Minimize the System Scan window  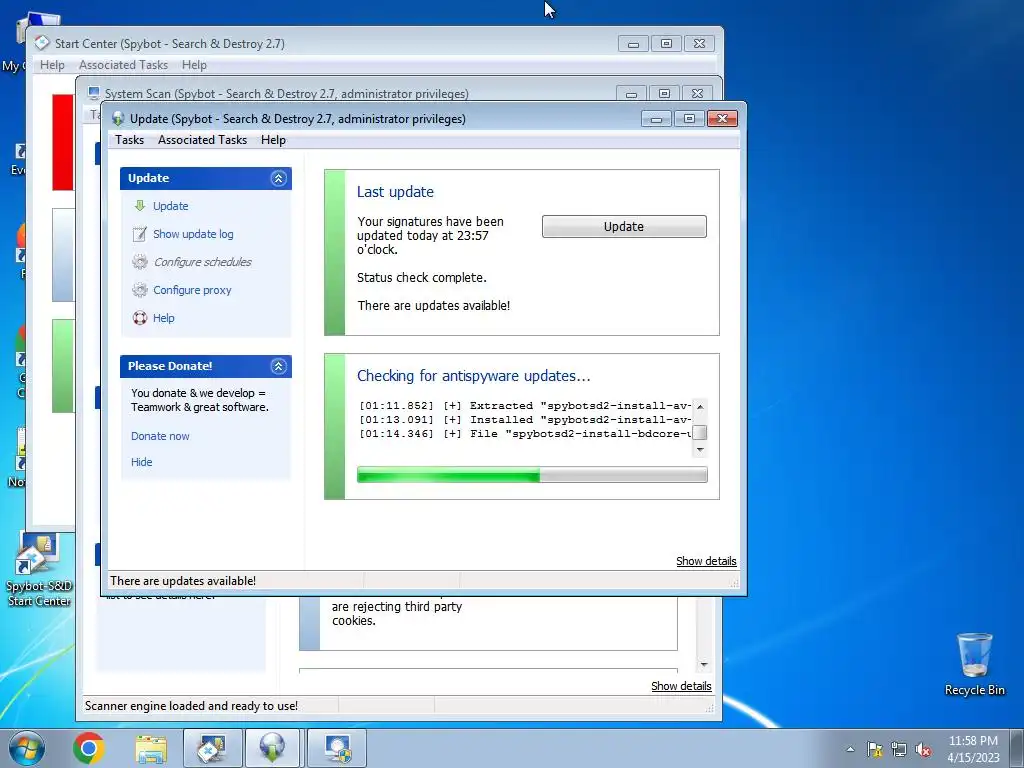coord(631,94)
